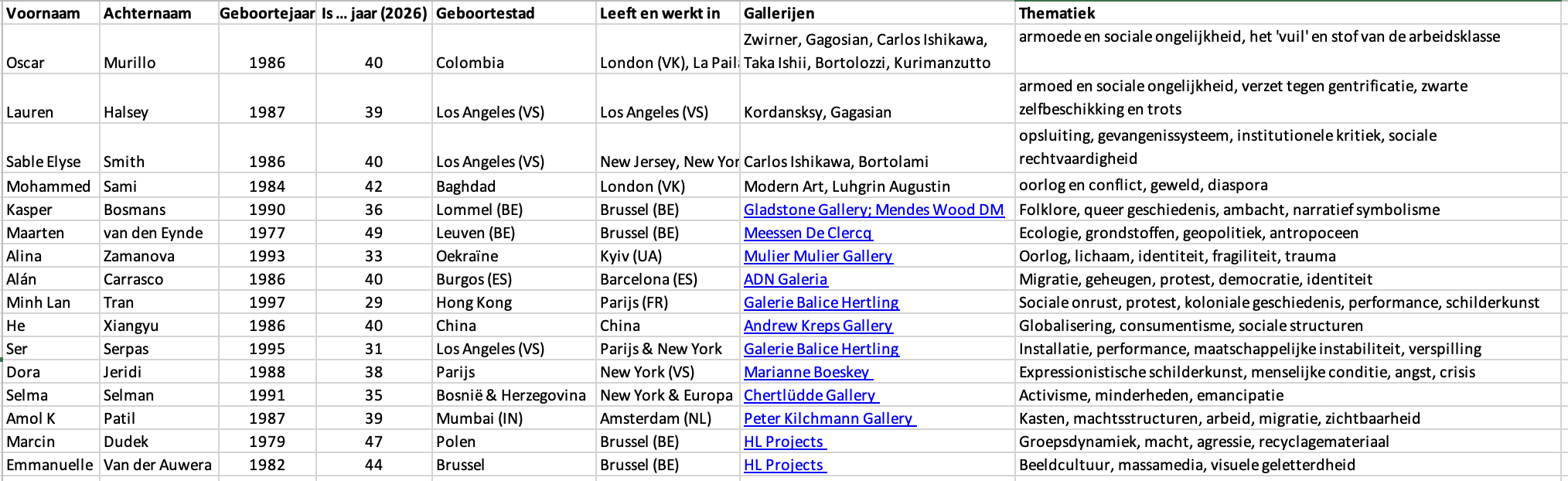The height and width of the screenshot is (481, 1568).
Task: Open the Peter Kilchmann Gallery link
Action: coord(830,418)
